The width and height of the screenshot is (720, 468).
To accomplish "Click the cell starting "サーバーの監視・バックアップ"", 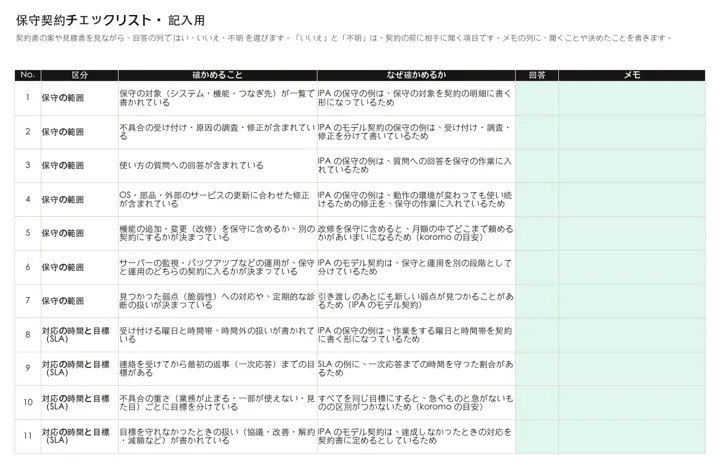I will tap(217, 267).
